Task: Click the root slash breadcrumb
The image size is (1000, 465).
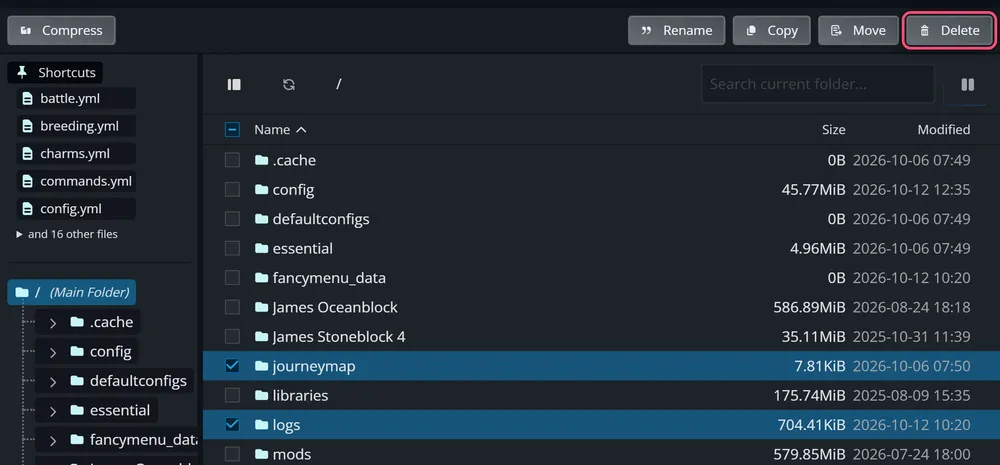Action: [339, 84]
